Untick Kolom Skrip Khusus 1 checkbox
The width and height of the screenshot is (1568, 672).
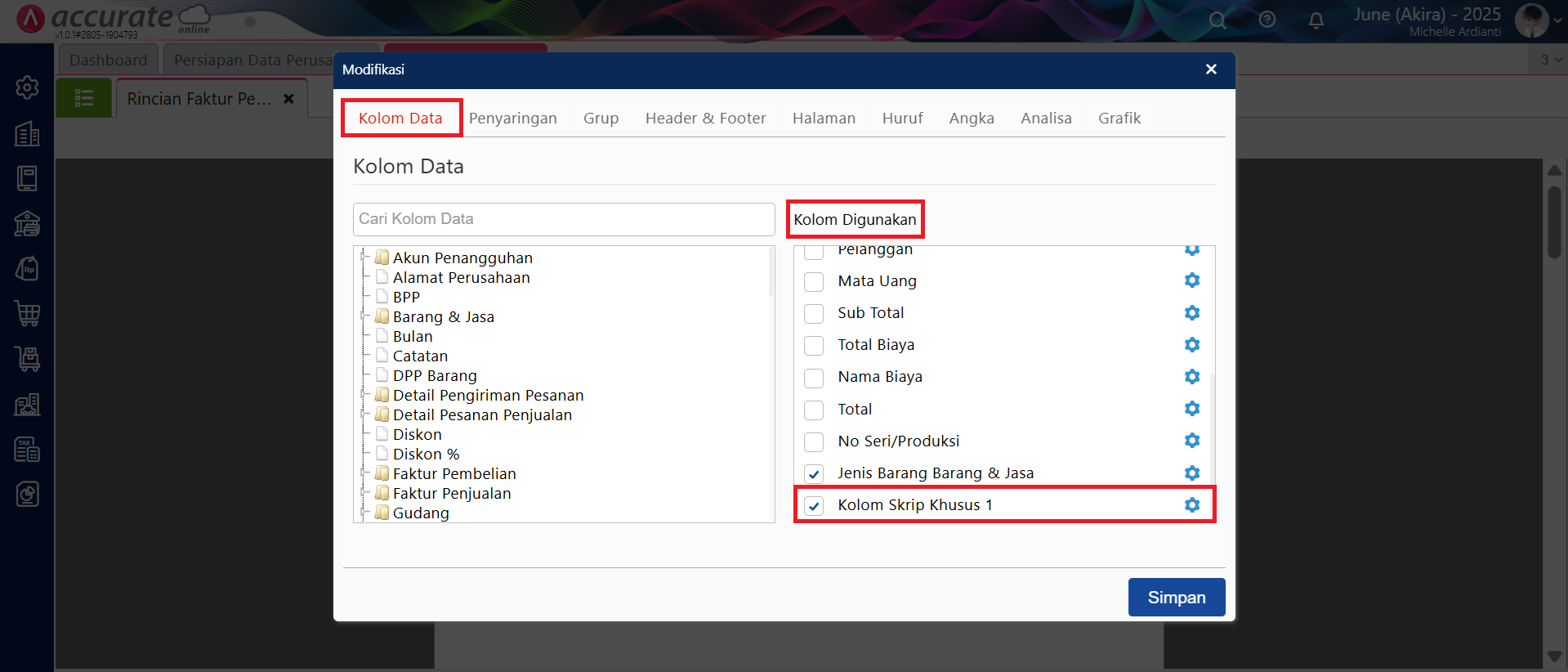814,506
